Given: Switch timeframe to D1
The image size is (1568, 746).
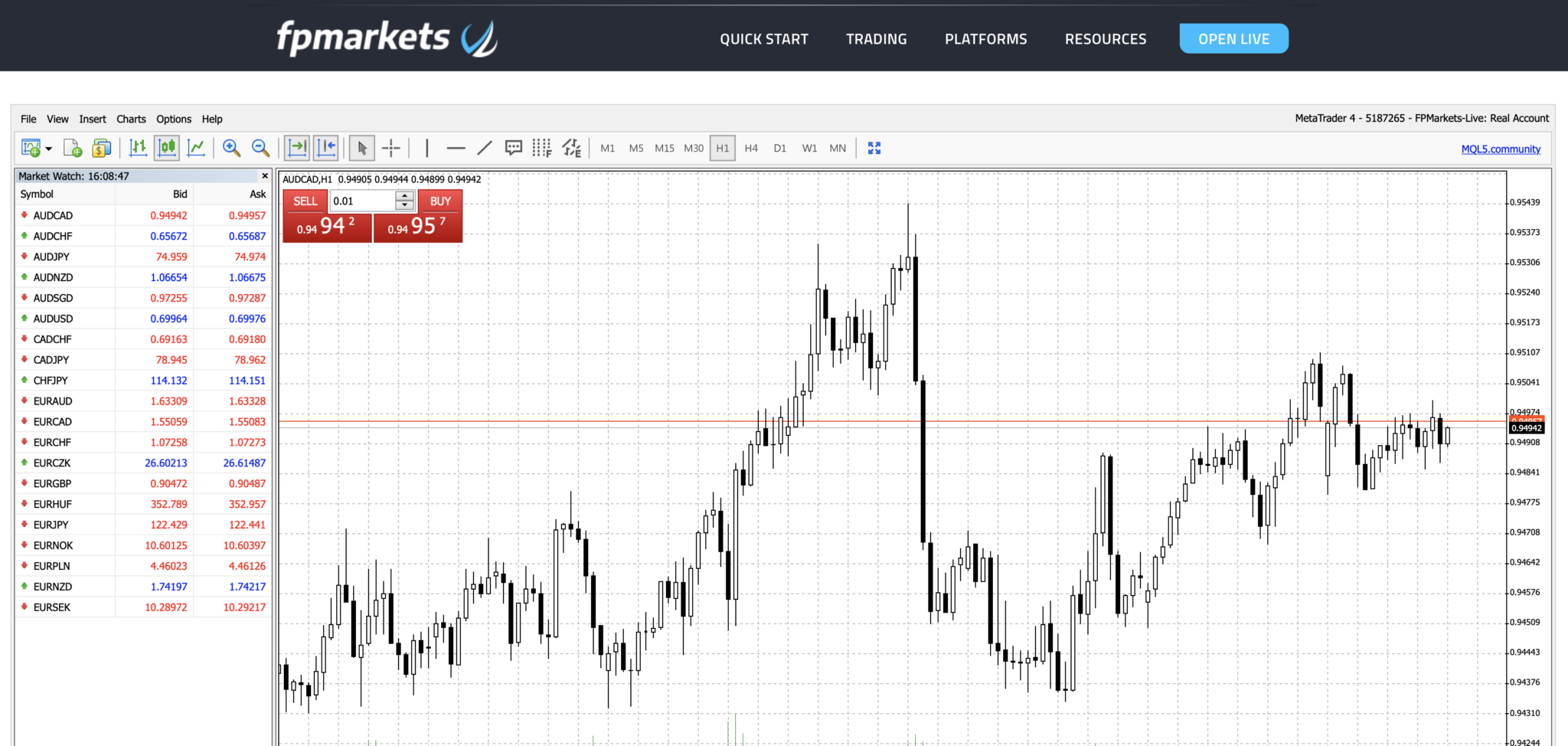Looking at the screenshot, I should (x=779, y=148).
